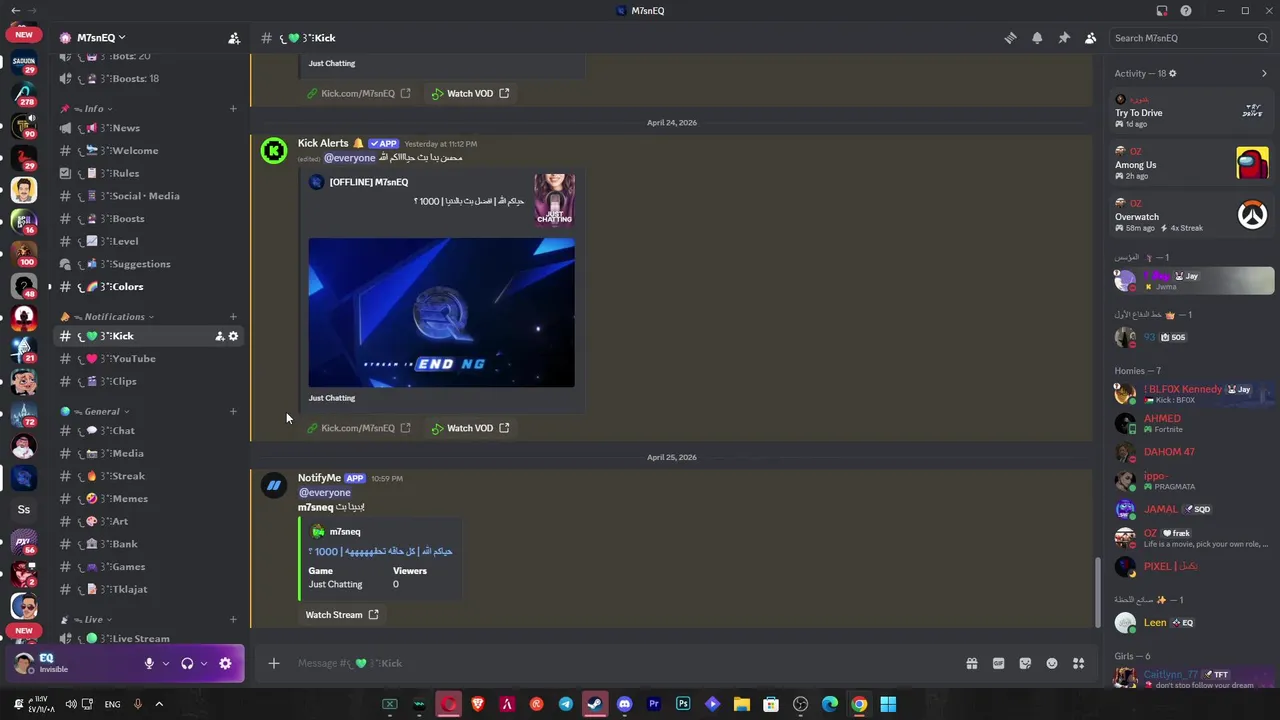
Task: Open the Chat channel
Action: pyautogui.click(x=150, y=431)
